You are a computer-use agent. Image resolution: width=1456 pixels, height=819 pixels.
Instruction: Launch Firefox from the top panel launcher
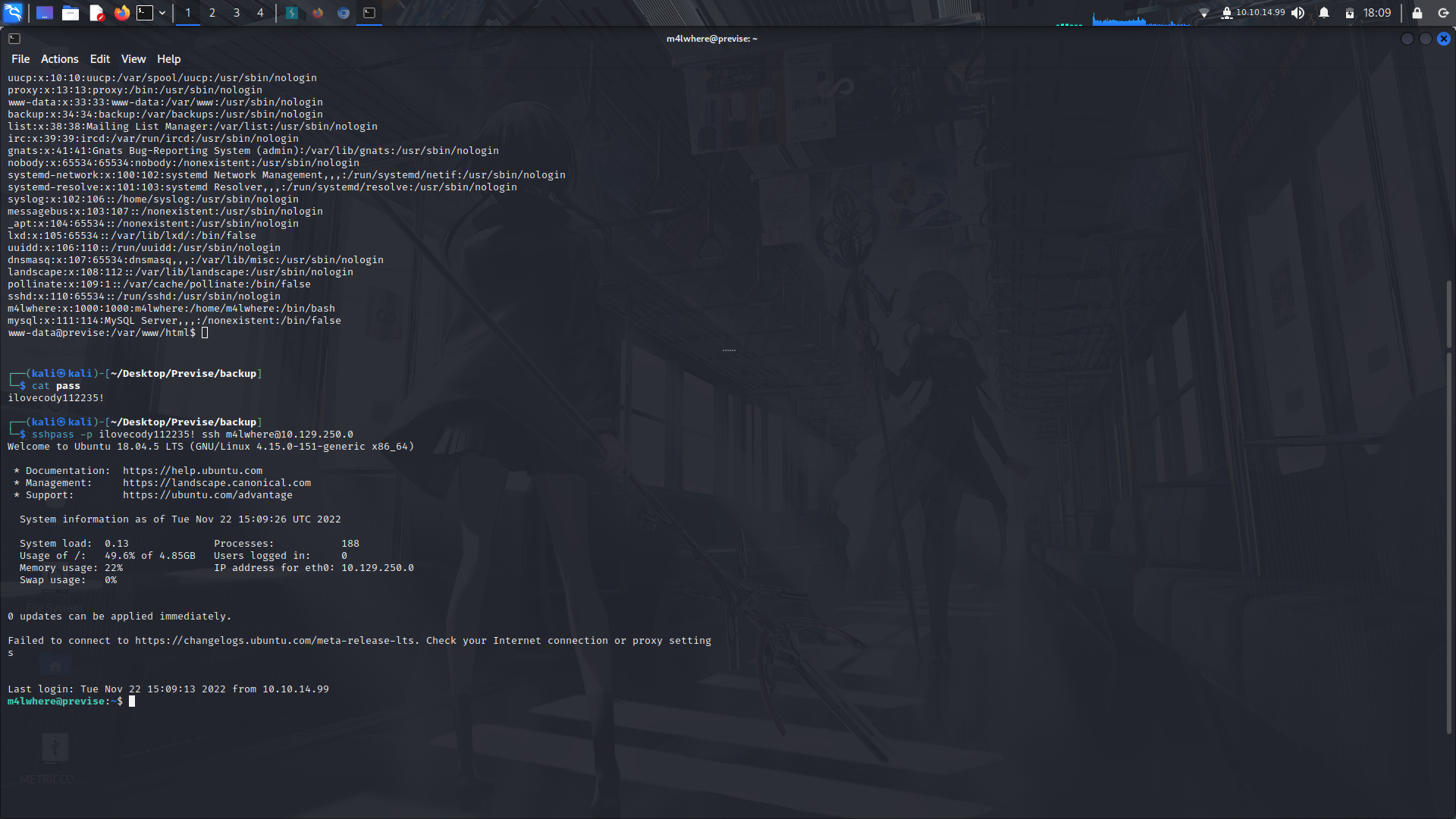[x=121, y=13]
